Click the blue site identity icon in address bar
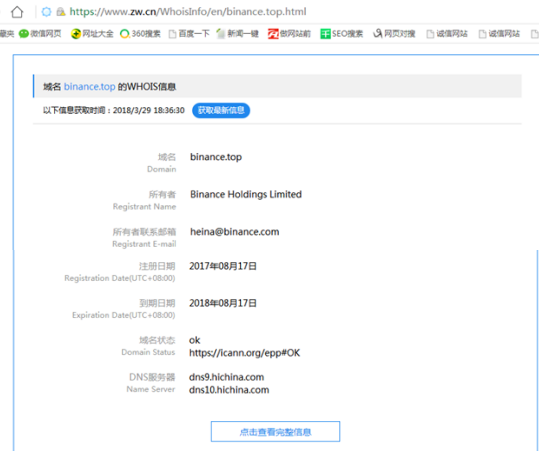The height and width of the screenshot is (451, 539). [46, 12]
